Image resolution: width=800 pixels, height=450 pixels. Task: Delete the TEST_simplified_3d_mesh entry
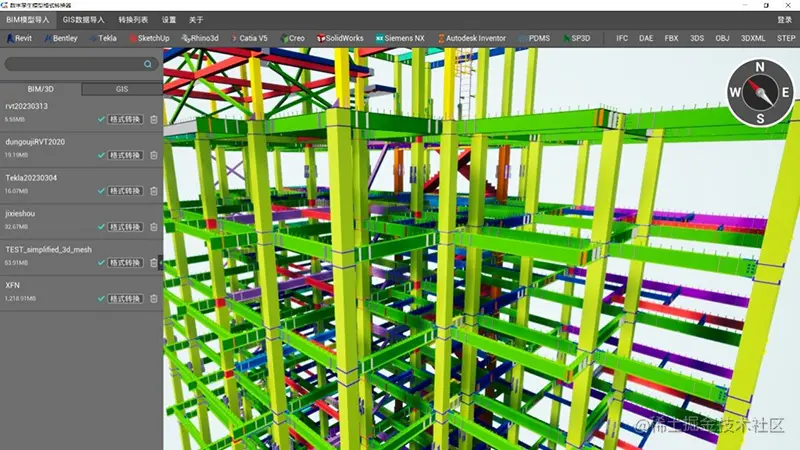[154, 263]
